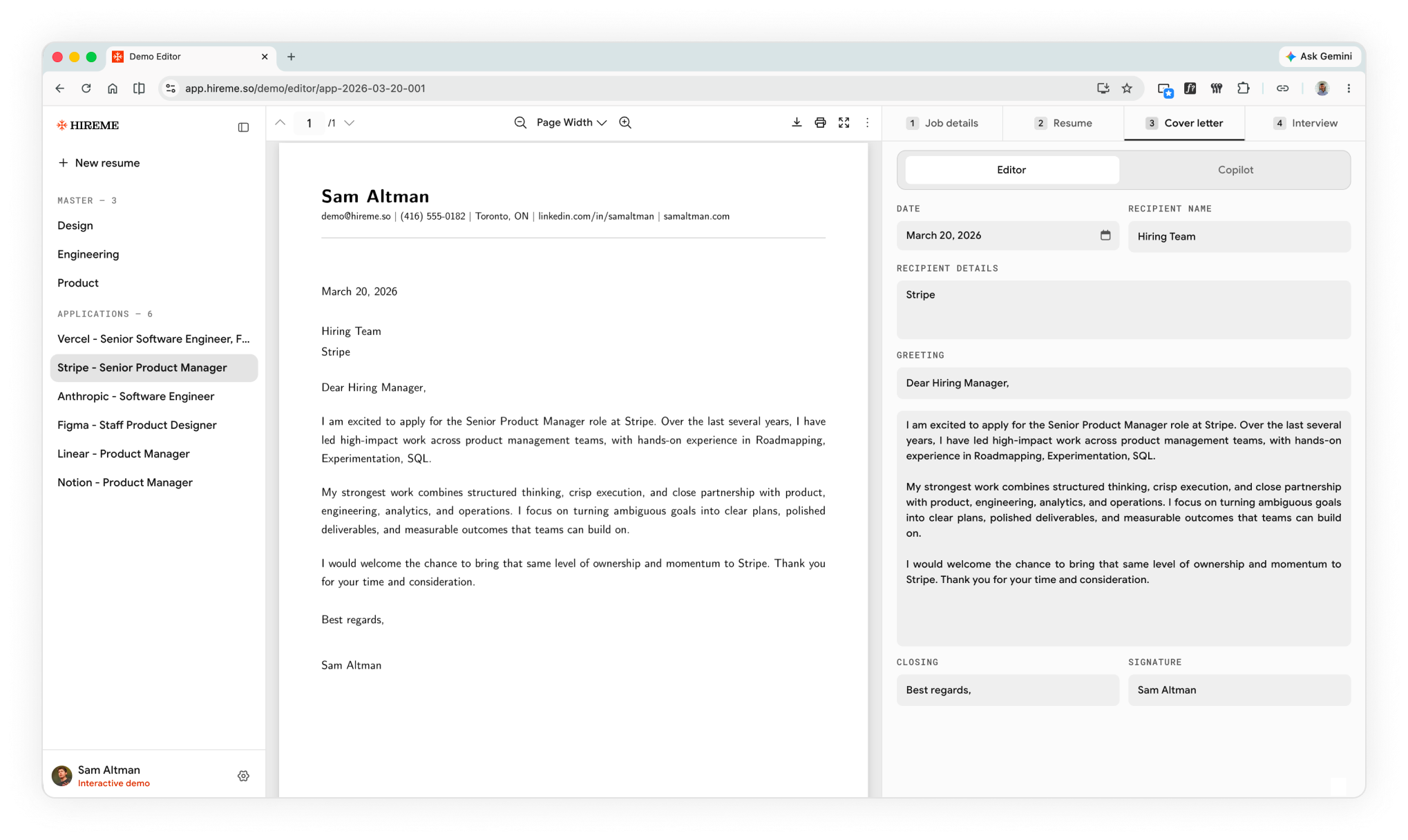1408x840 pixels.
Task: Edit the Greeting field
Action: click(1123, 383)
